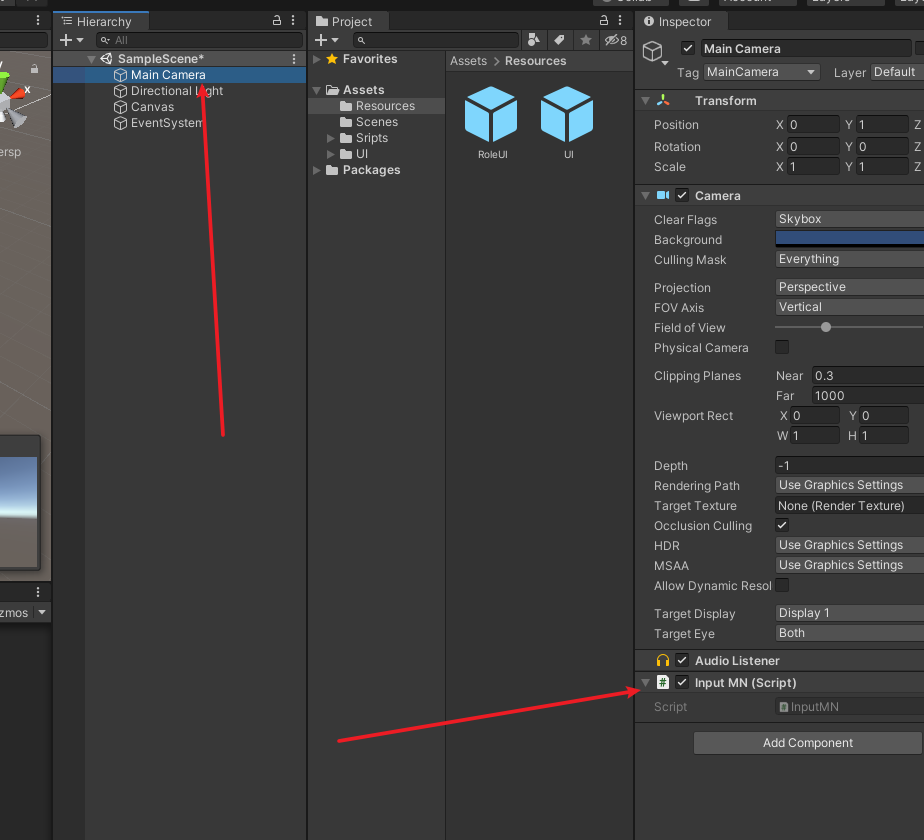Disable the Camera component checkbox
This screenshot has width=924, height=840.
[x=682, y=195]
